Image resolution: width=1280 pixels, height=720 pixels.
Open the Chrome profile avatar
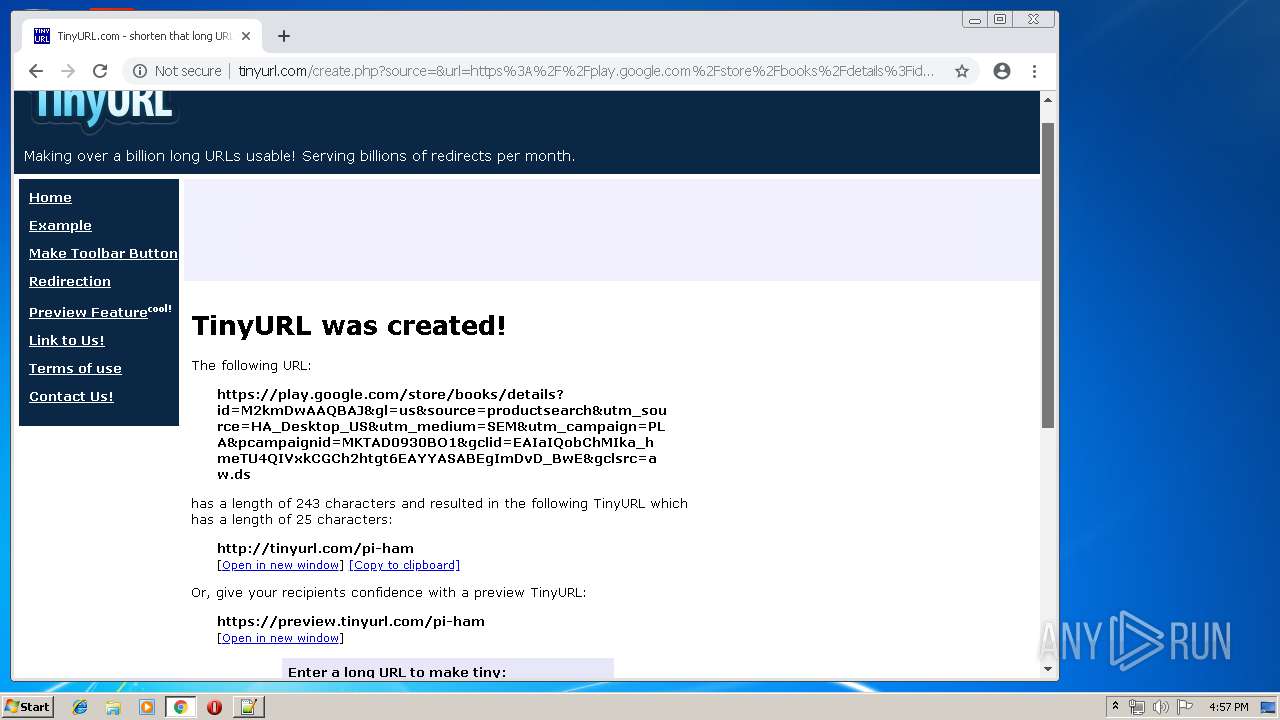pos(1002,71)
